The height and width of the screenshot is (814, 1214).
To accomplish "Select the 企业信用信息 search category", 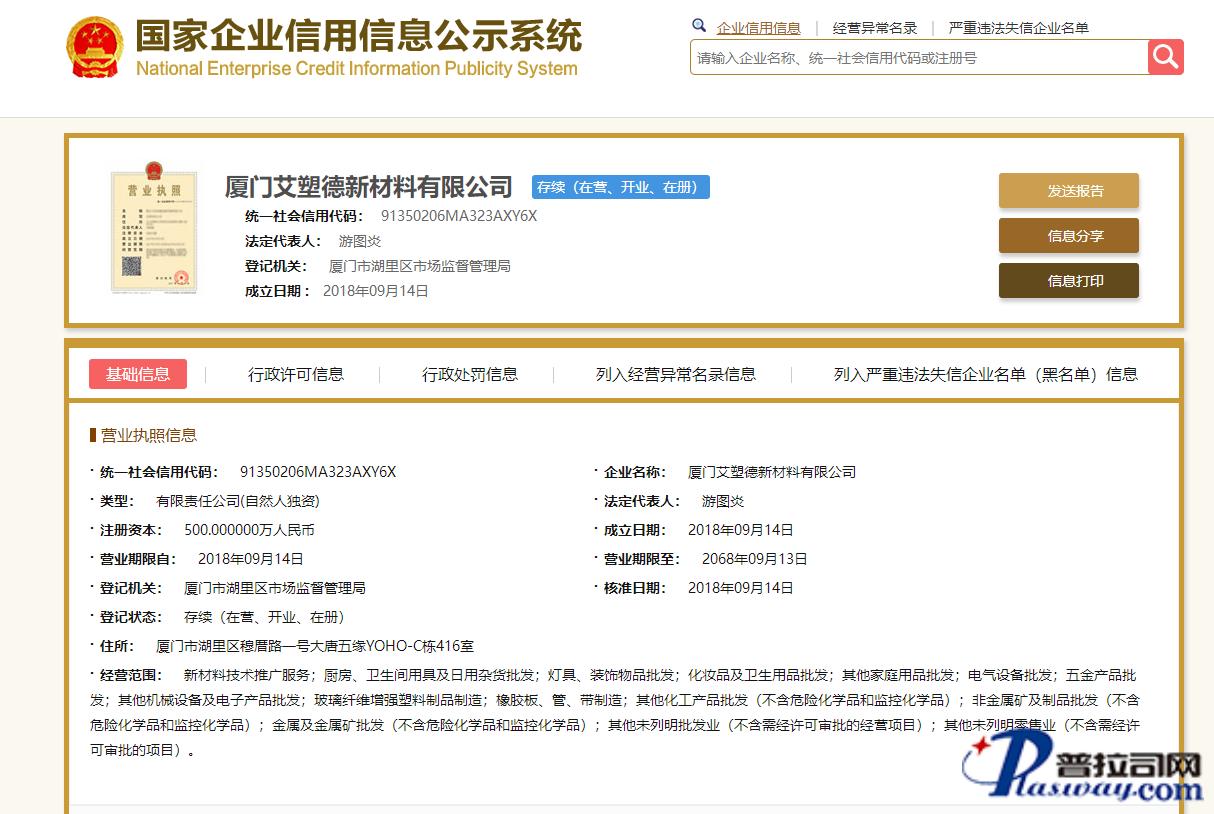I will coord(758,28).
